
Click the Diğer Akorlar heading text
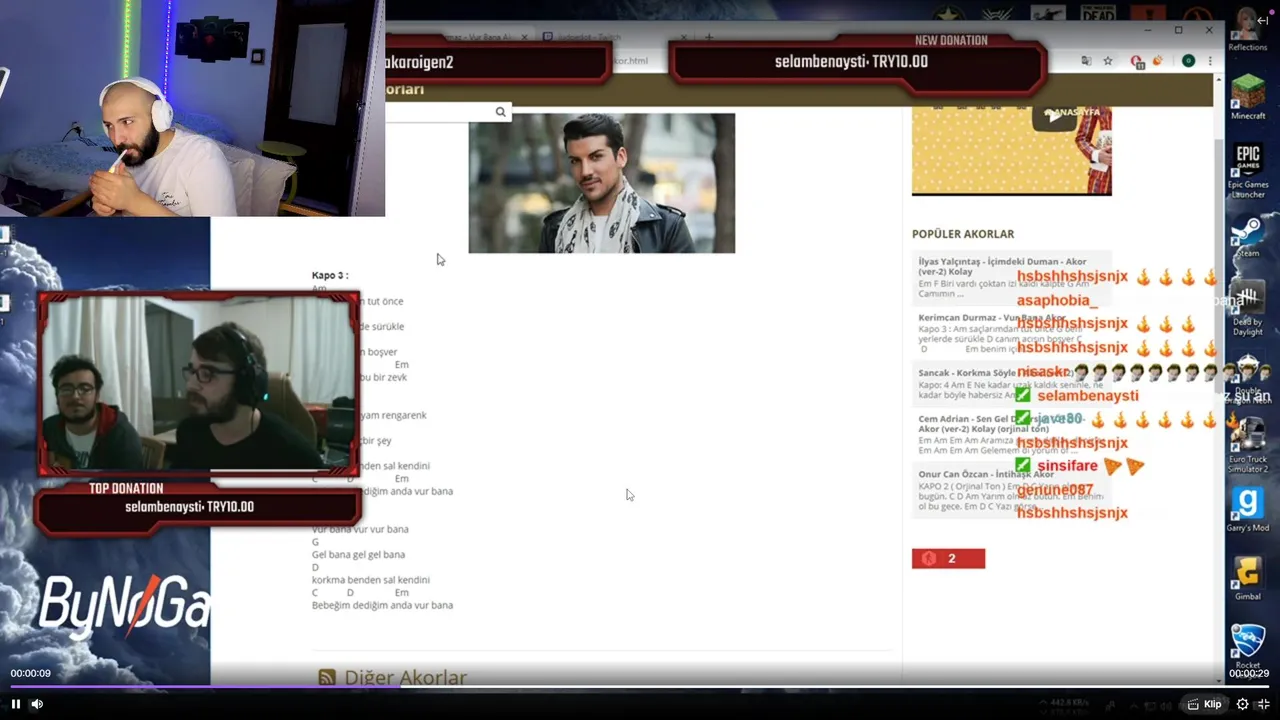(405, 678)
